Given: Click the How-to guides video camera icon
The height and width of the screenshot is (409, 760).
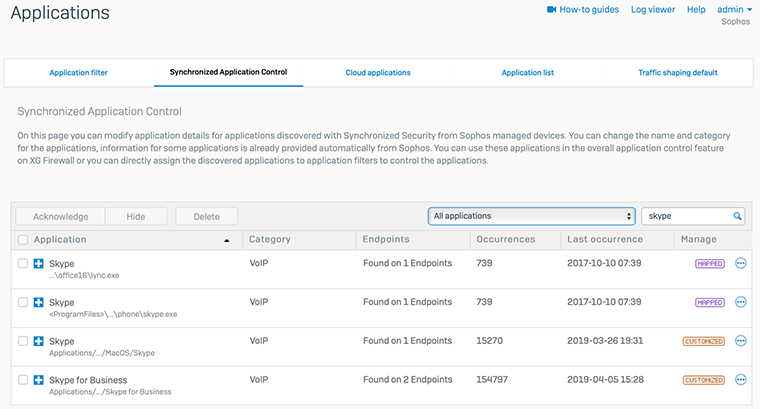Looking at the screenshot, I should click(x=552, y=9).
